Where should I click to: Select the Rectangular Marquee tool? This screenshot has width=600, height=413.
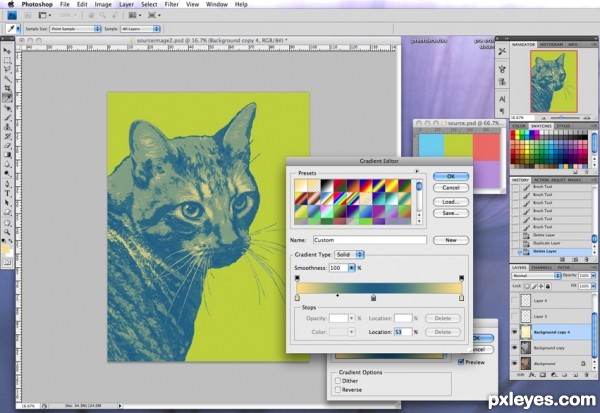click(7, 60)
